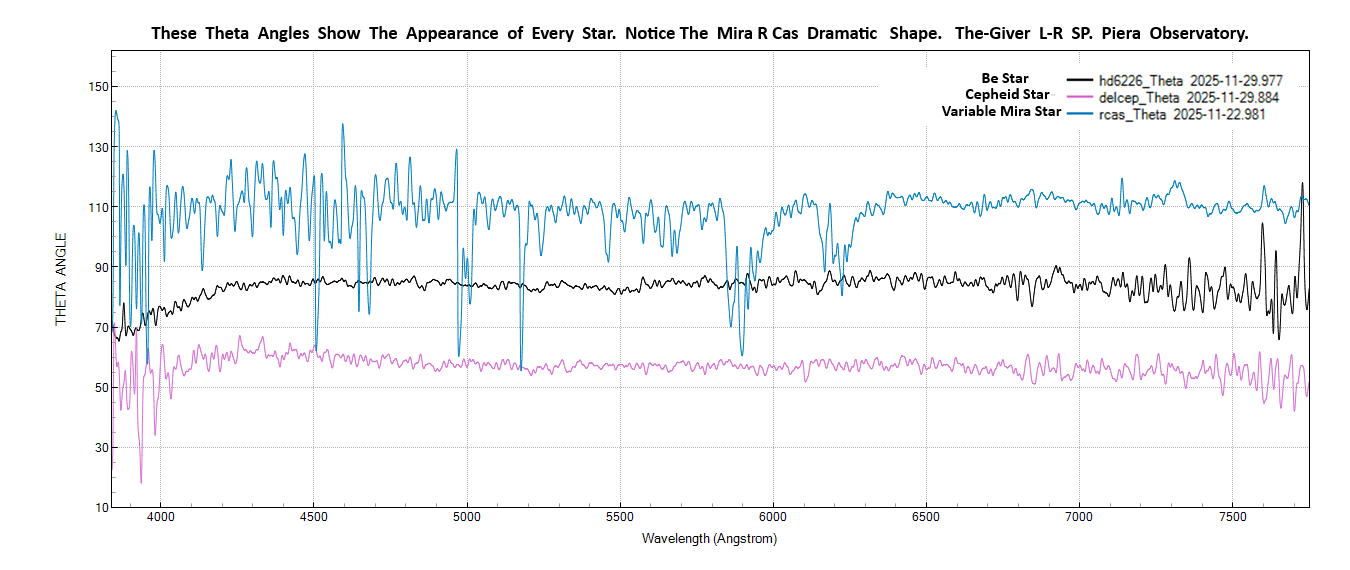1350x570 pixels.
Task: Click the black hd6226_Theta legend line swatch
Action: [x=1080, y=80]
